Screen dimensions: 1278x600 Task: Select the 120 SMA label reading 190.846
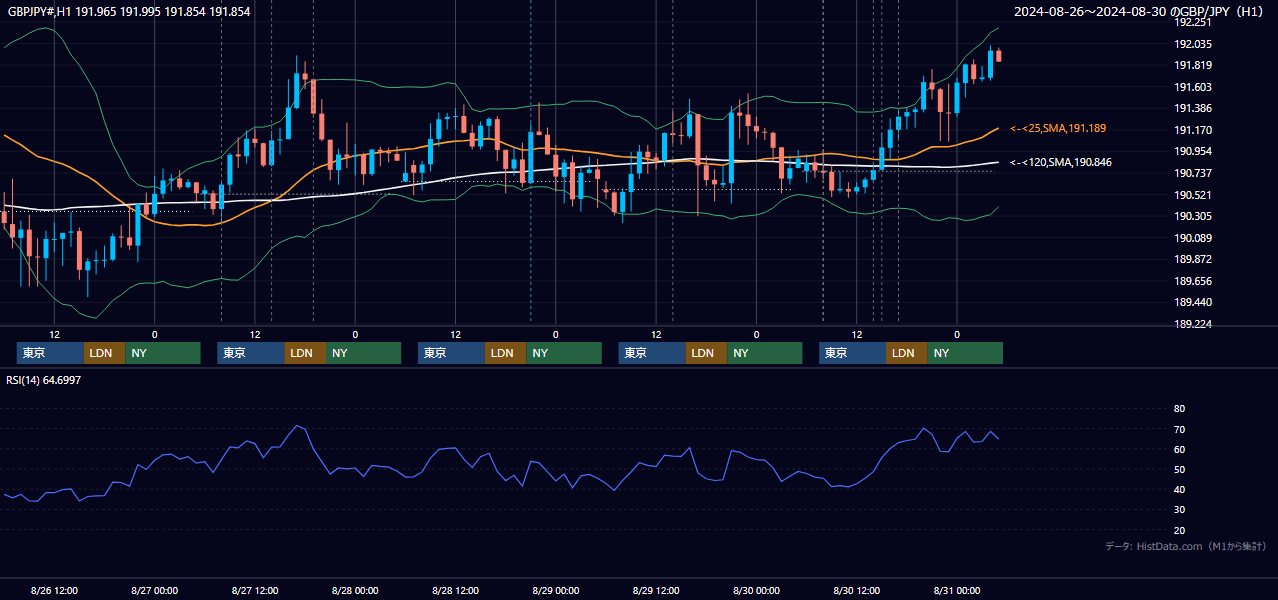point(1061,162)
